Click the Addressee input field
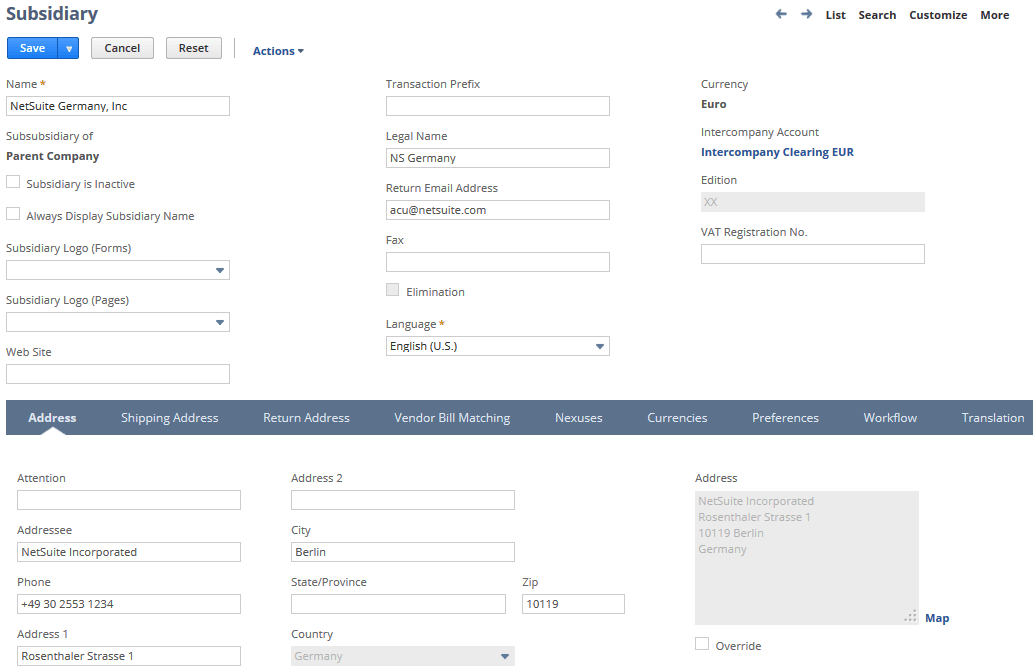Viewport: 1033px width, 672px height. [128, 552]
